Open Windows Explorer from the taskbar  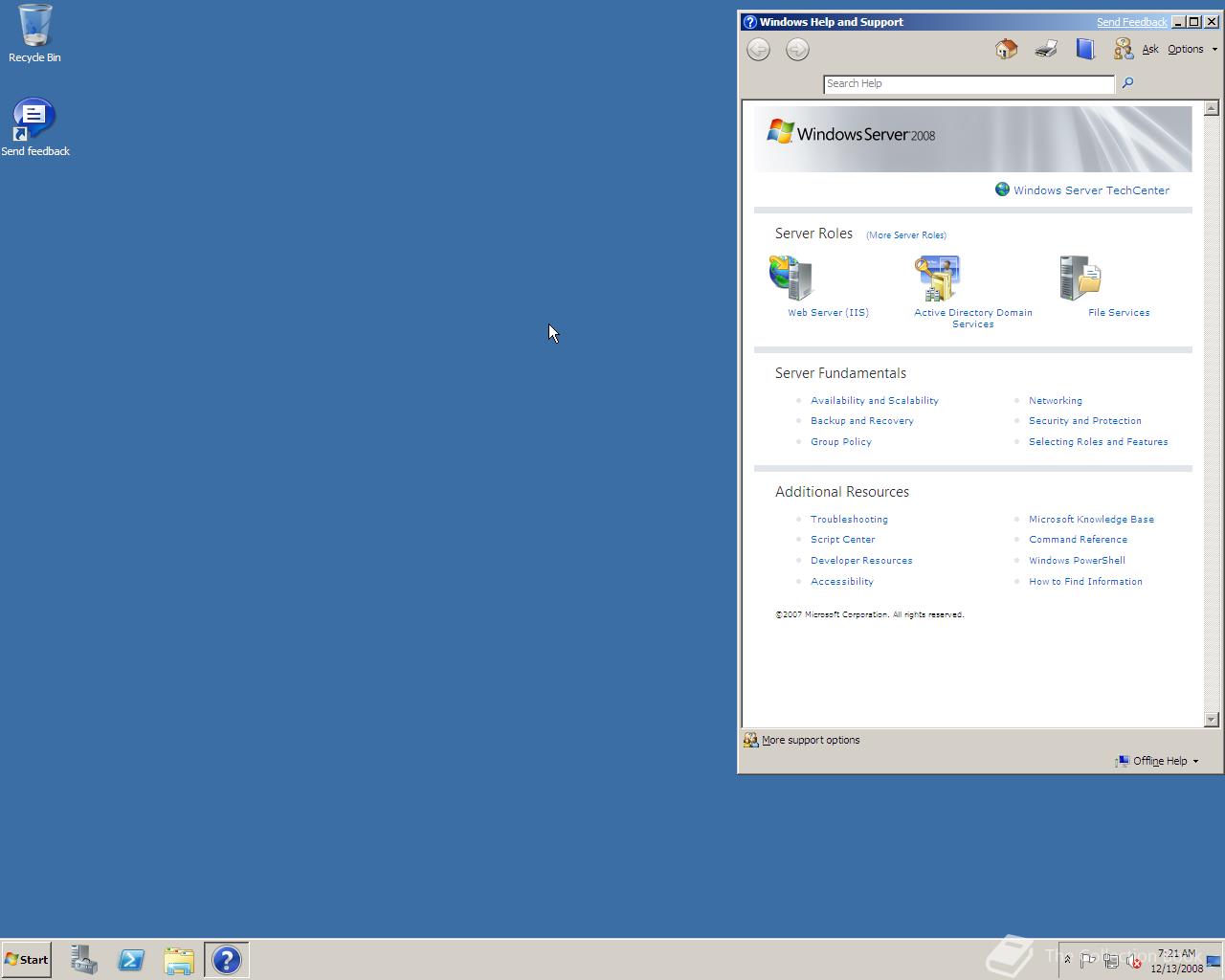click(179, 960)
